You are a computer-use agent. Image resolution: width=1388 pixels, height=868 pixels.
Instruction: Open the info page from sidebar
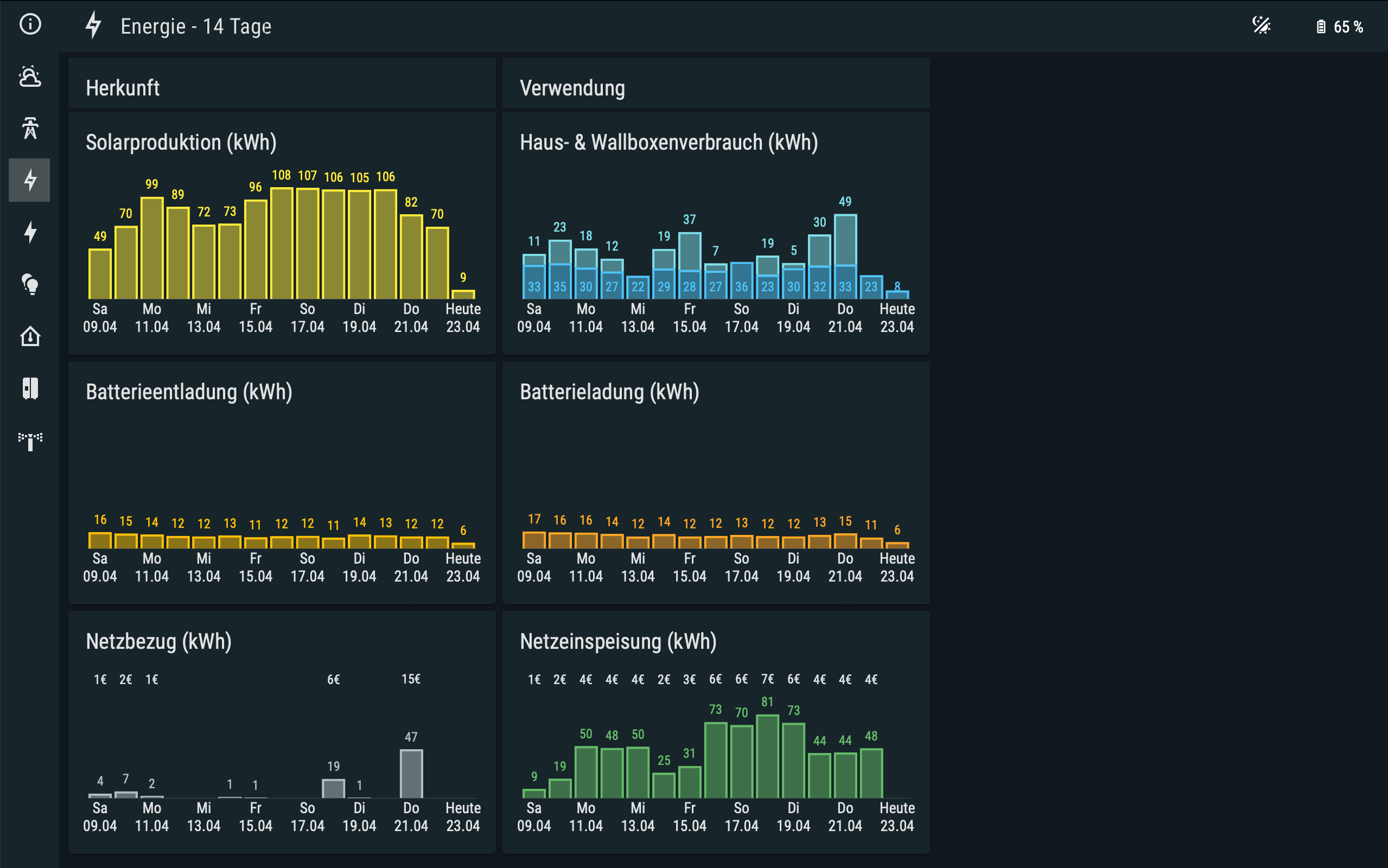tap(30, 24)
